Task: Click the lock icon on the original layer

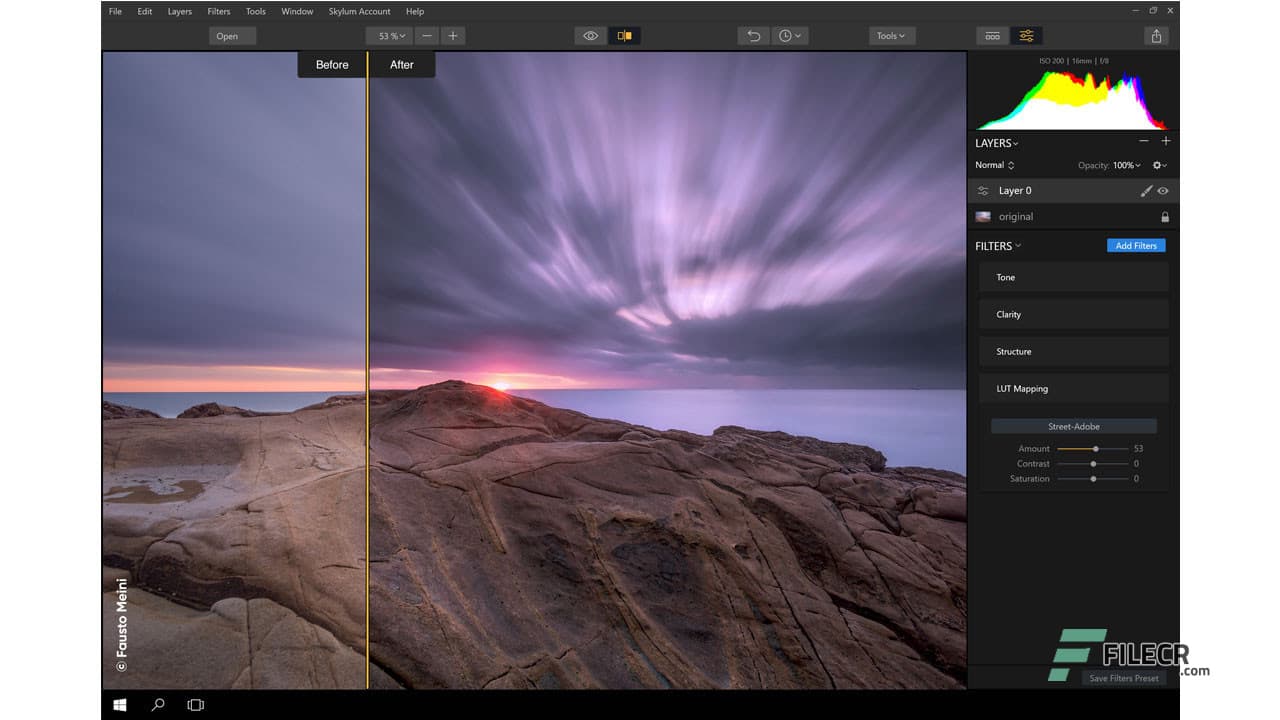Action: 1165,216
